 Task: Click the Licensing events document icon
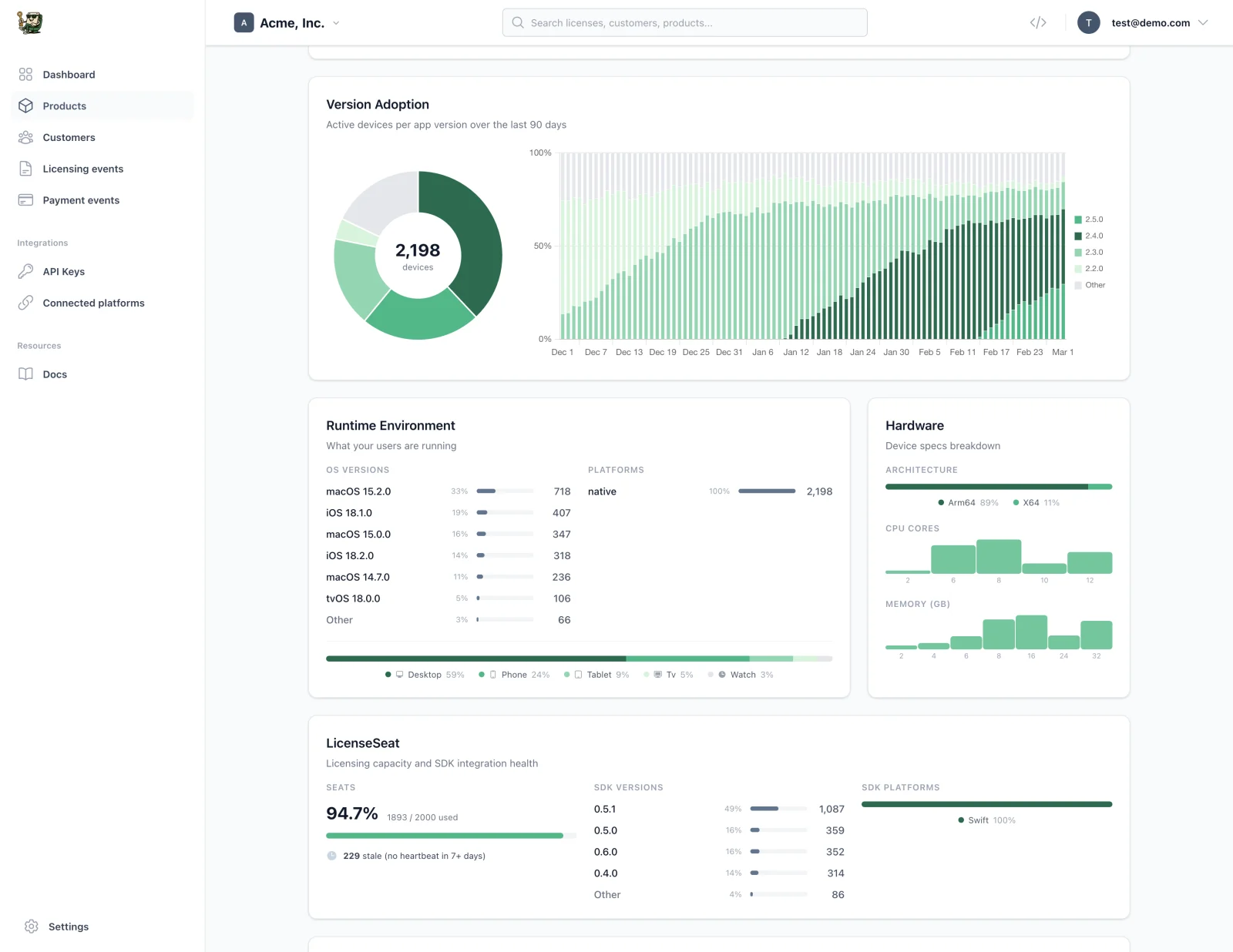[x=25, y=169]
